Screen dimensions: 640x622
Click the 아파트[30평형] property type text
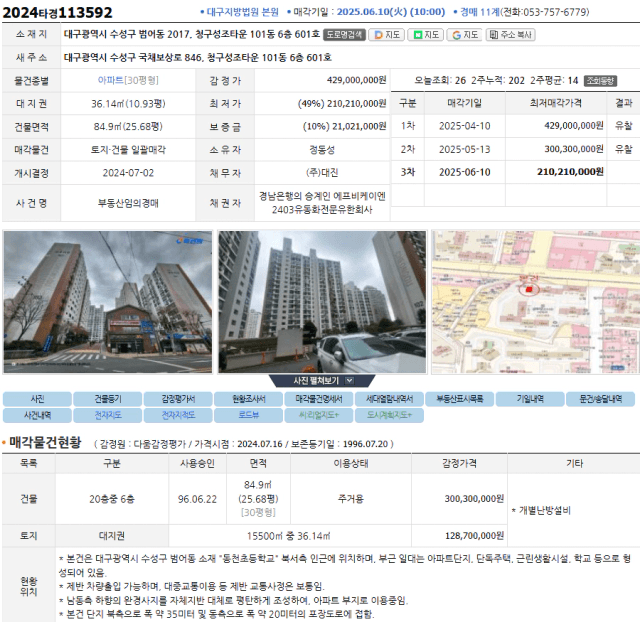click(x=128, y=80)
